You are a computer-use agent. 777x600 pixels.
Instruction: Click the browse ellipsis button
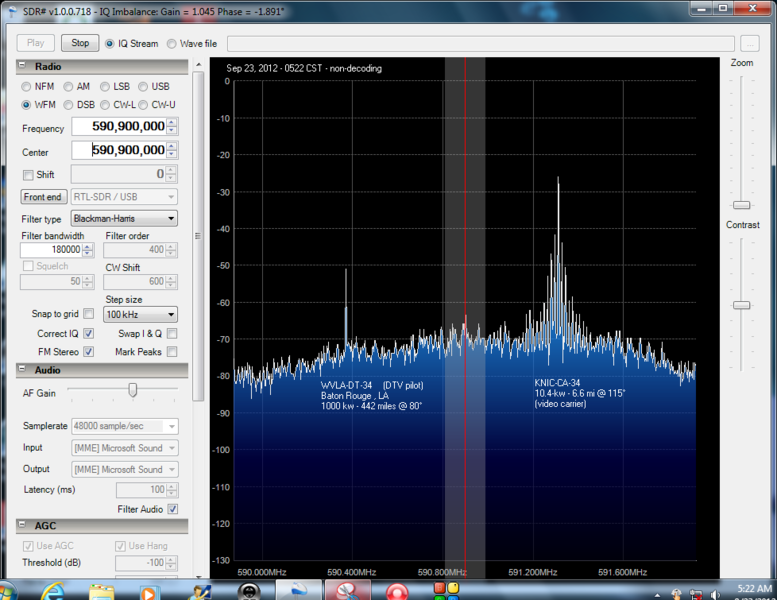coord(750,44)
